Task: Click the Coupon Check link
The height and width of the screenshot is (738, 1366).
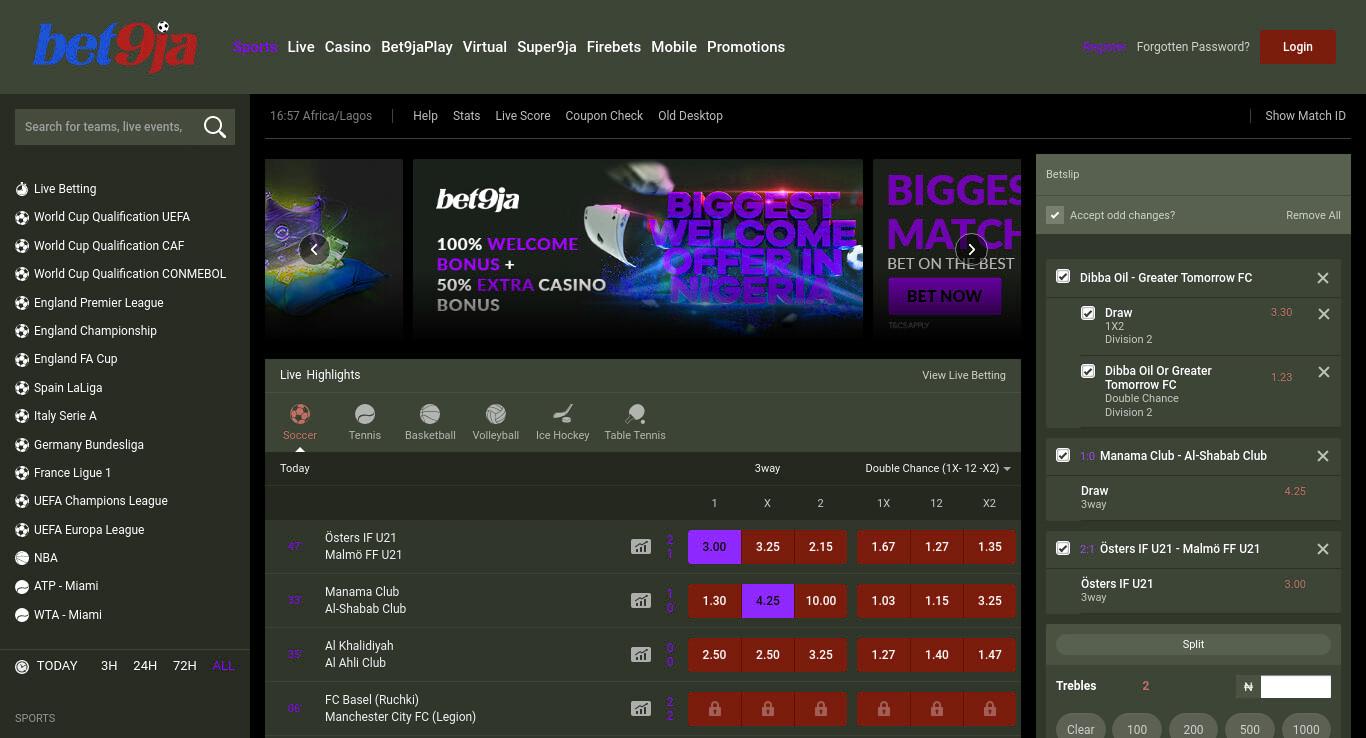Action: coord(604,116)
